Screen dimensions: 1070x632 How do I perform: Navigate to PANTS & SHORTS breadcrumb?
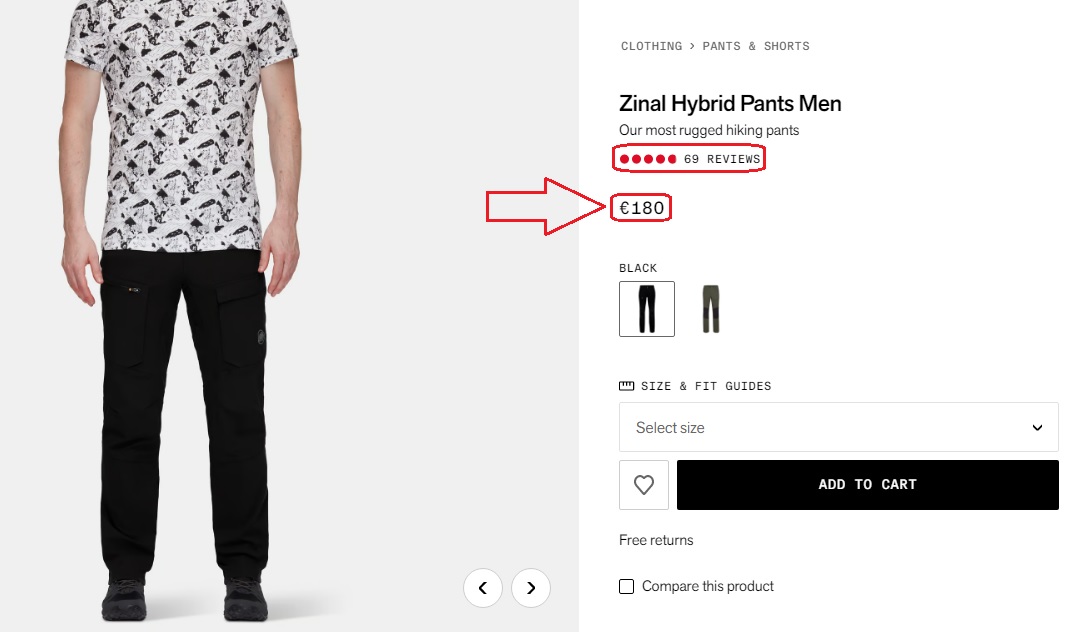tap(756, 46)
